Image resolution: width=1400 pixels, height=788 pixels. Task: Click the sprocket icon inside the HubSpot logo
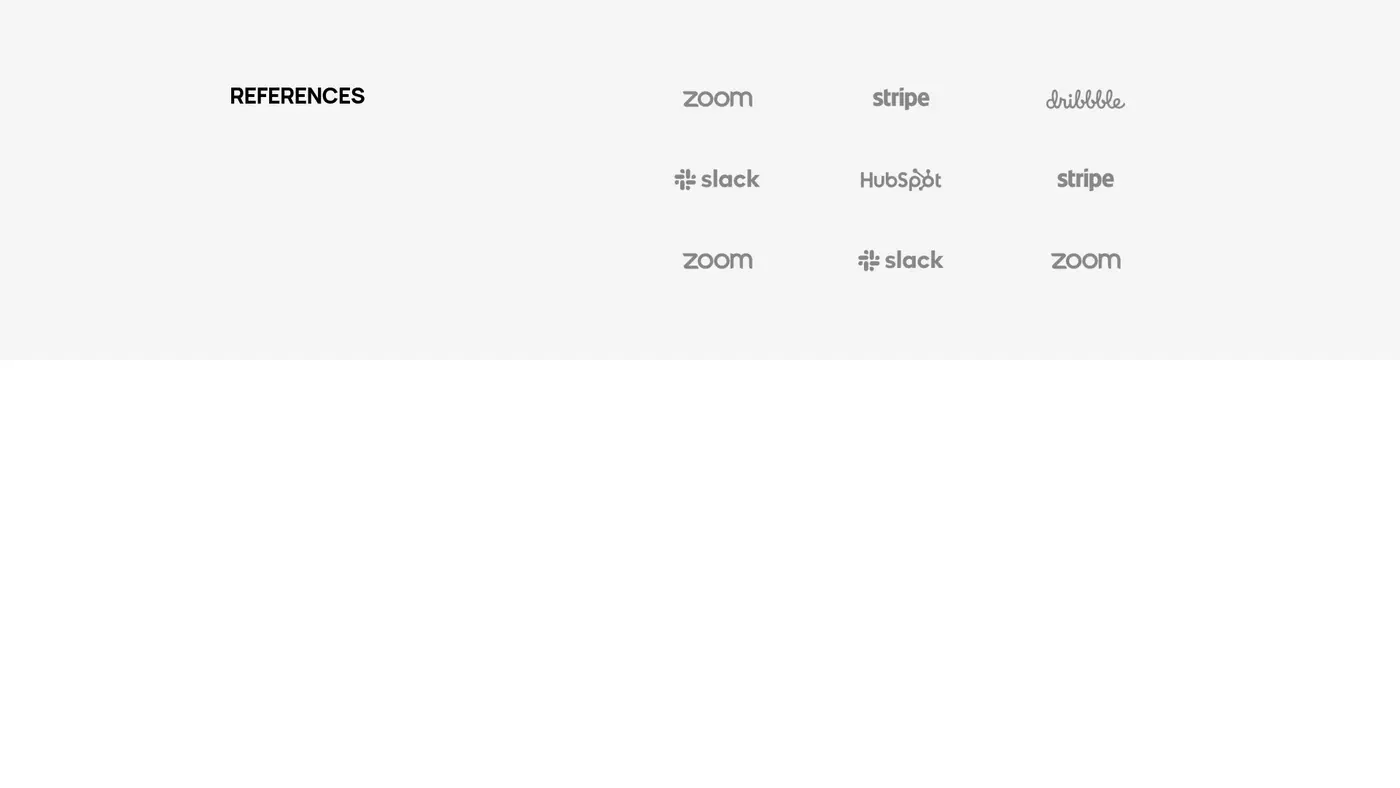click(925, 179)
